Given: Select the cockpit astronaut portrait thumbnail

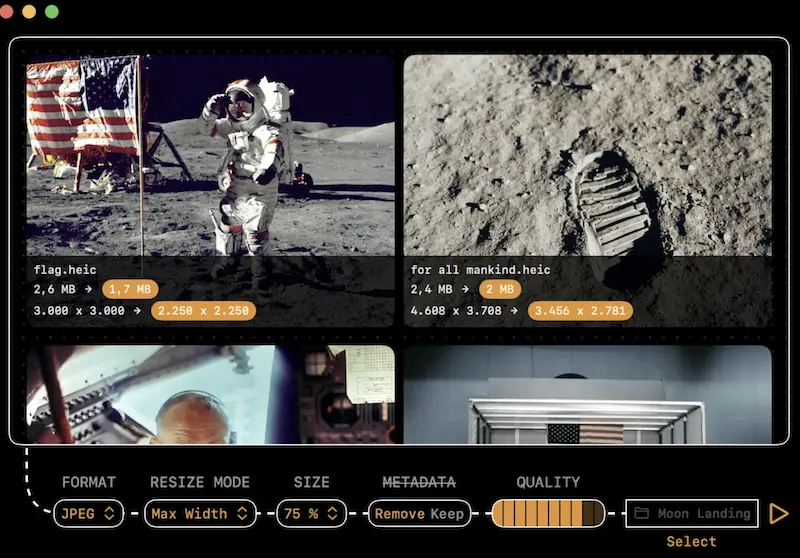Looking at the screenshot, I should point(210,394).
